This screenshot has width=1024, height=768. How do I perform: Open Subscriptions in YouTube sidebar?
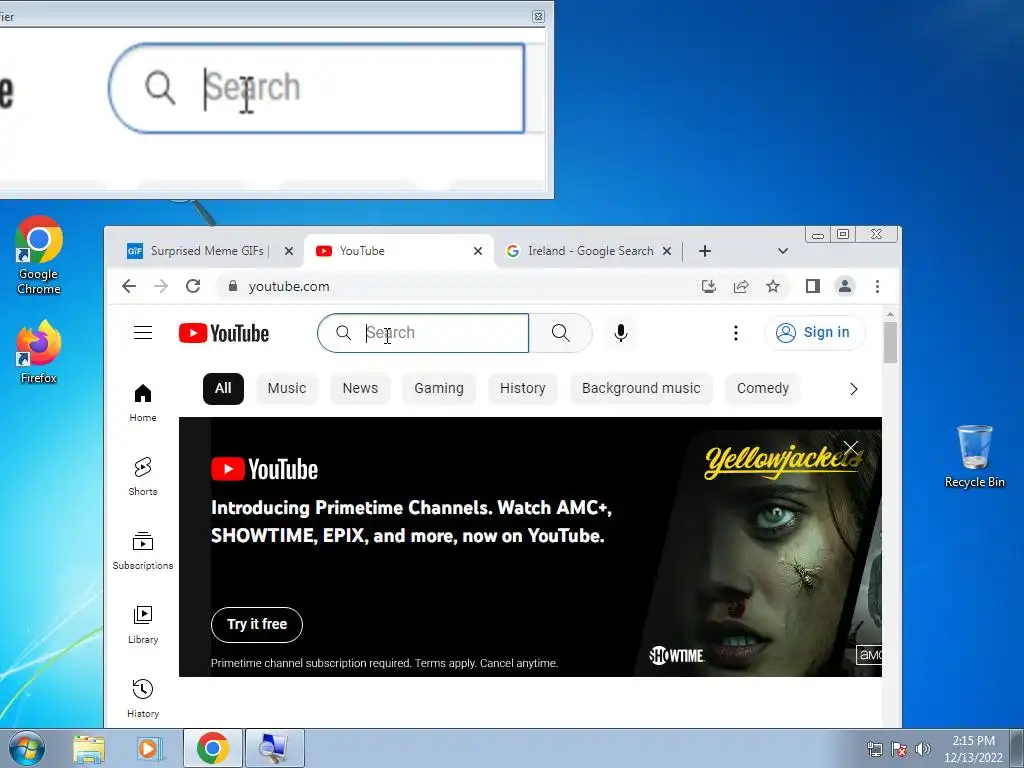tap(142, 551)
